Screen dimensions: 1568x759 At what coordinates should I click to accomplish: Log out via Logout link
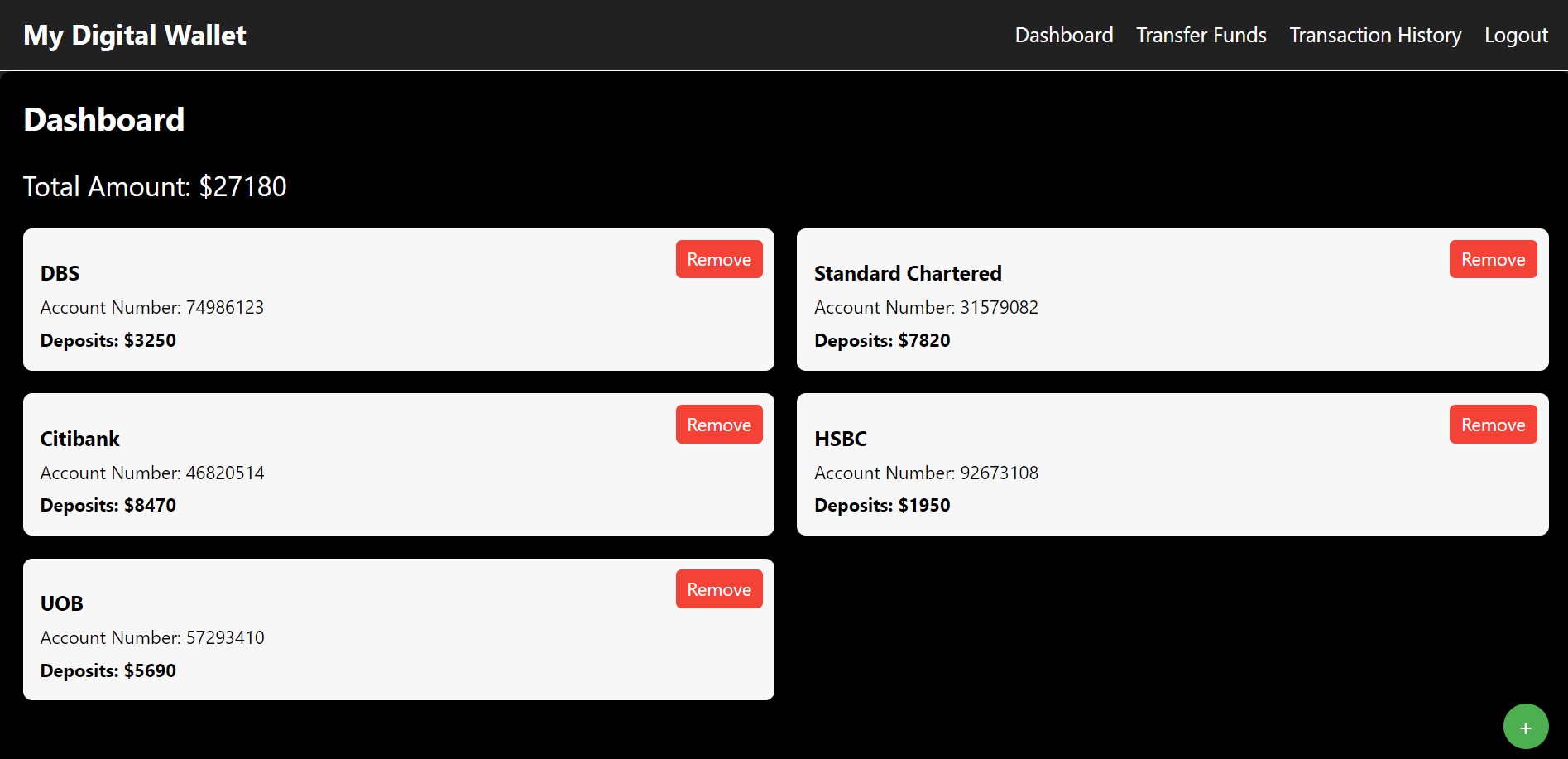[x=1516, y=35]
